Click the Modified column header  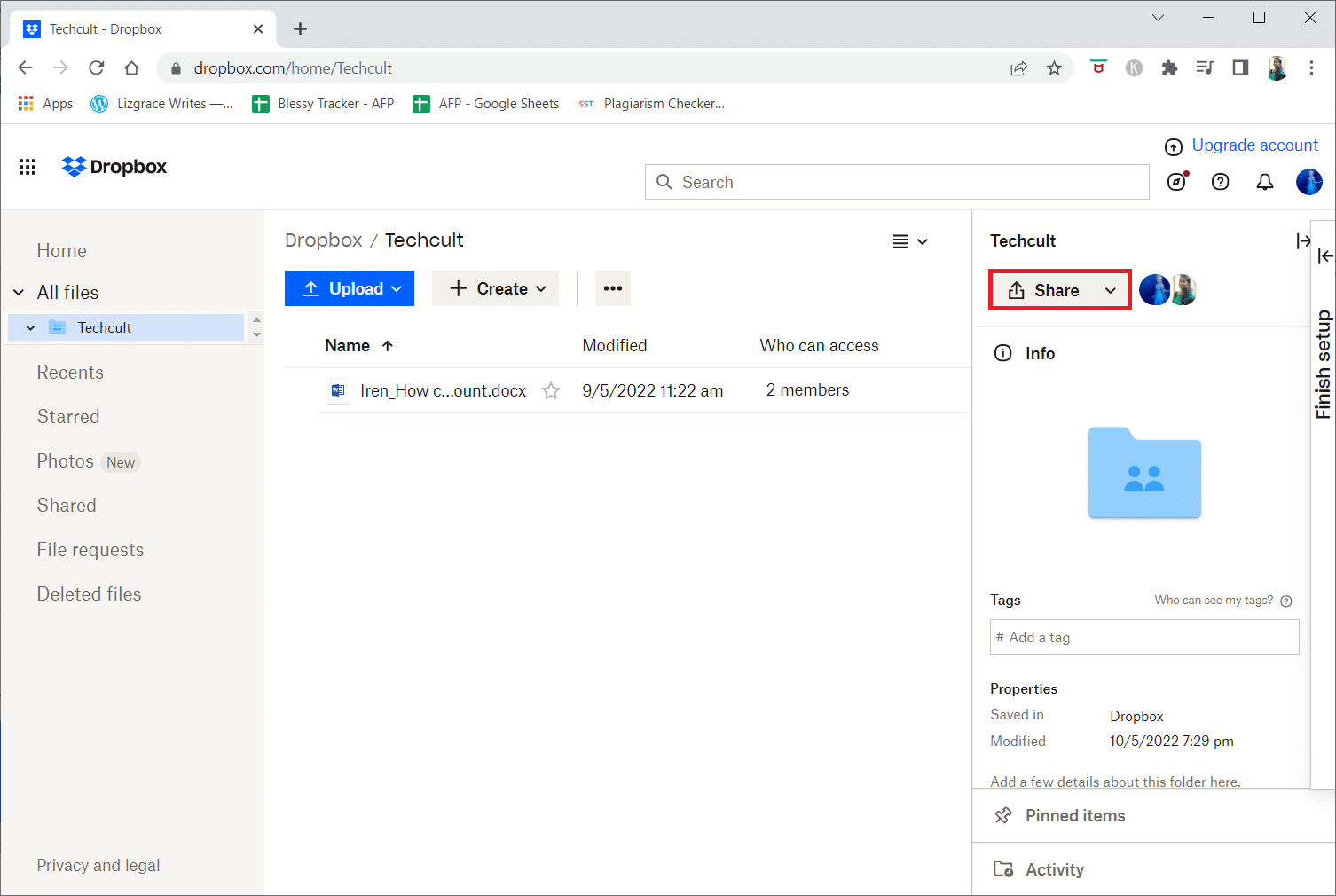615,346
